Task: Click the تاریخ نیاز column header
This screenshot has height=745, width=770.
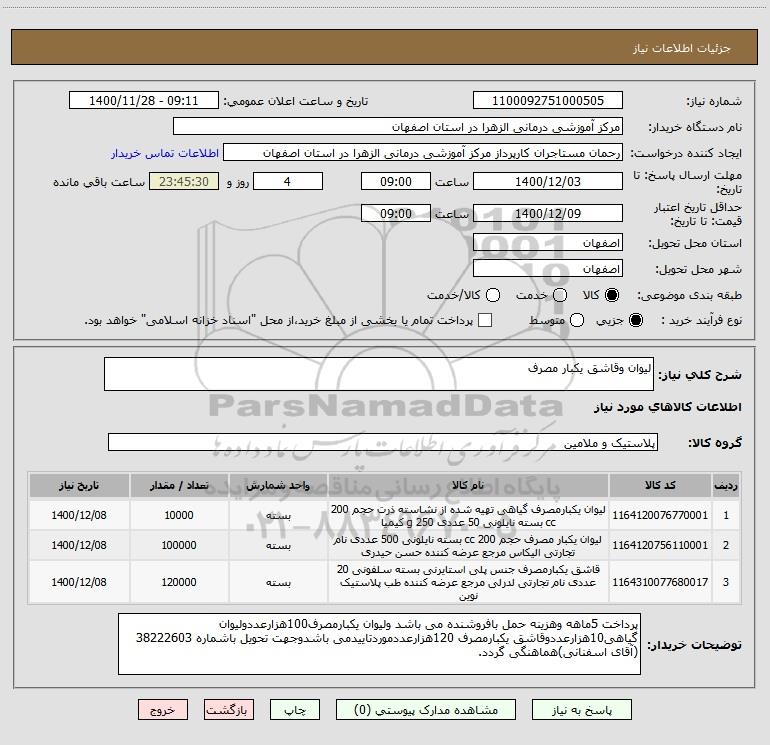Action: click(79, 485)
